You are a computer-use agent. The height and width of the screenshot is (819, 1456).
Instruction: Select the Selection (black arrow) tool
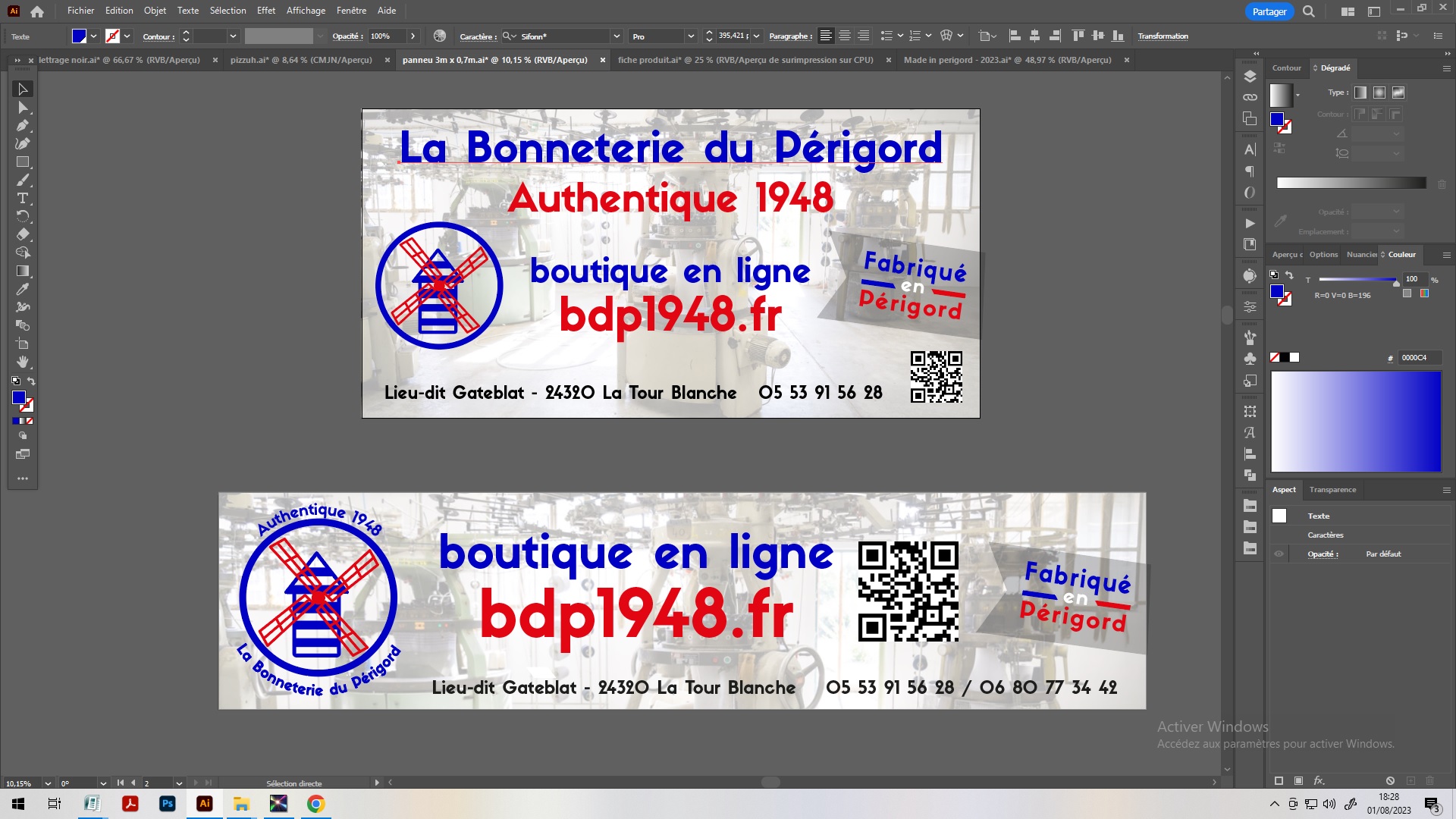(23, 89)
